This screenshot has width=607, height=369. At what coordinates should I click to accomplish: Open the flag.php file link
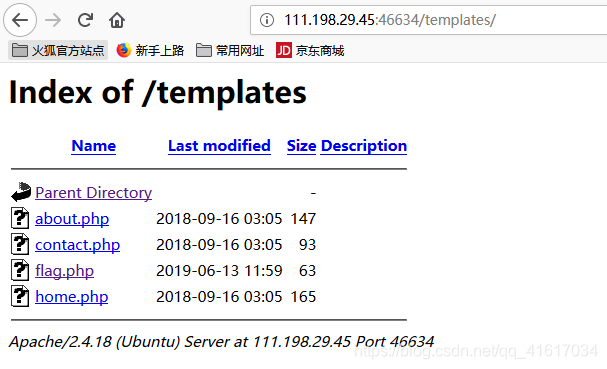pyautogui.click(x=64, y=271)
